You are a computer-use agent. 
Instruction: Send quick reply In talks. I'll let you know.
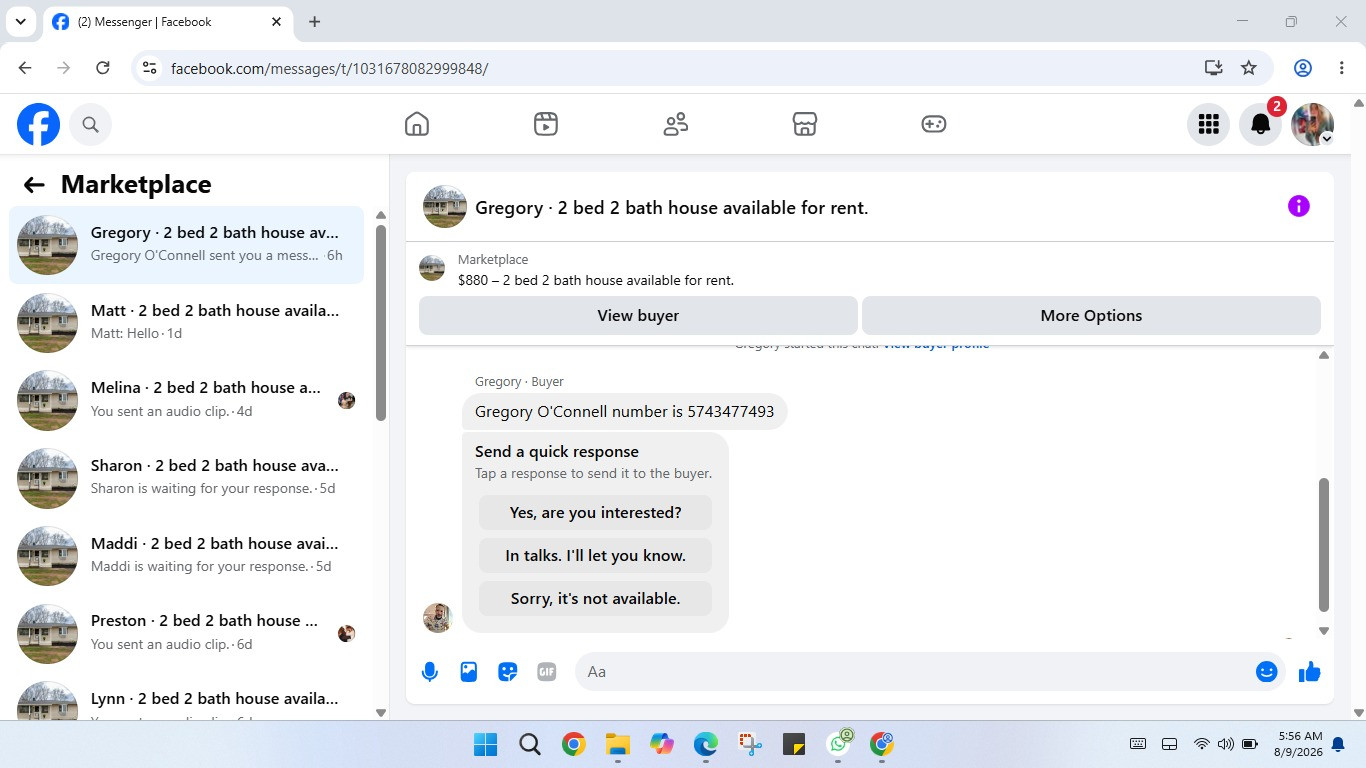(x=595, y=556)
